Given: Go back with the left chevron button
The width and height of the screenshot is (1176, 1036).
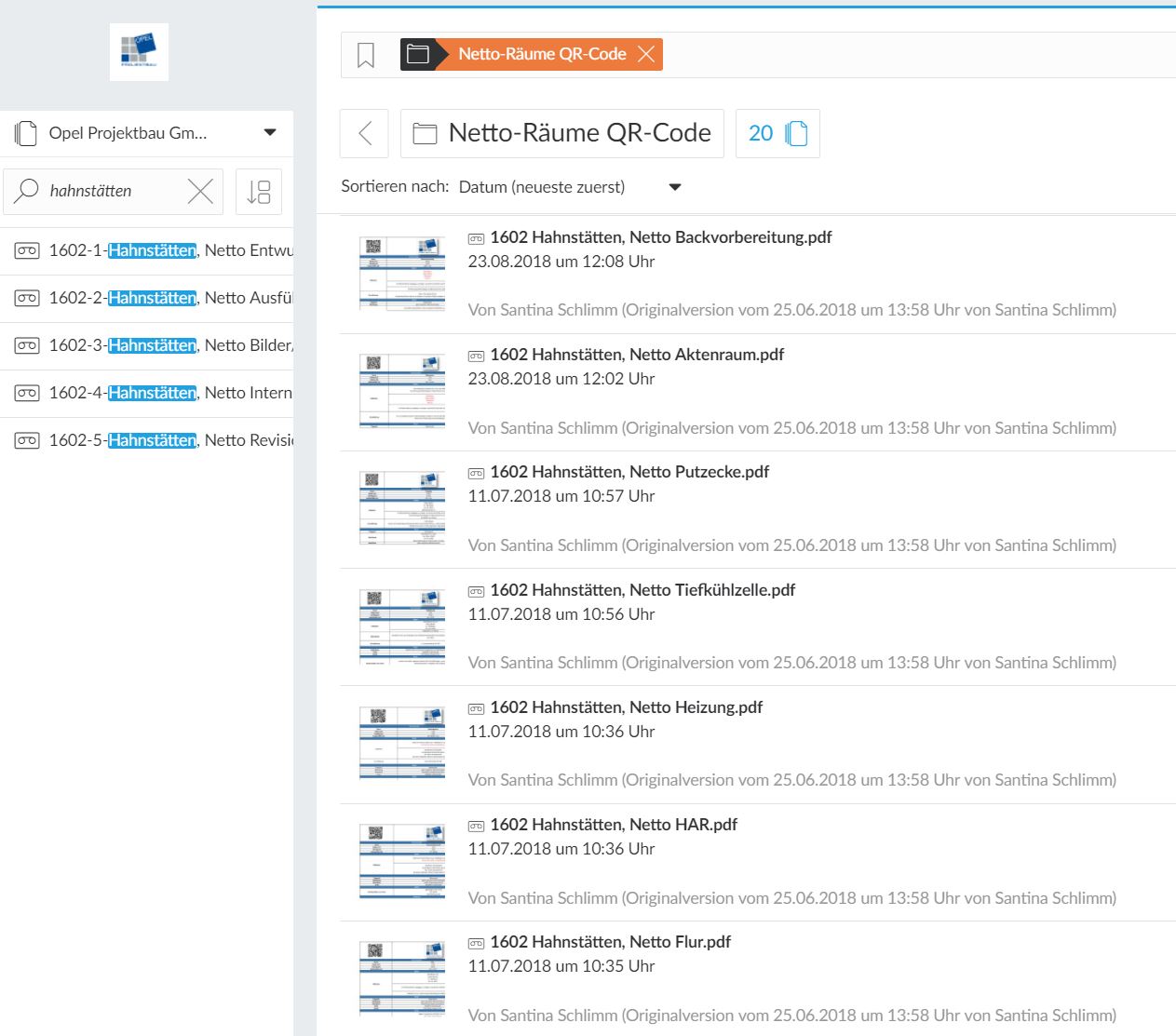Looking at the screenshot, I should (x=364, y=133).
